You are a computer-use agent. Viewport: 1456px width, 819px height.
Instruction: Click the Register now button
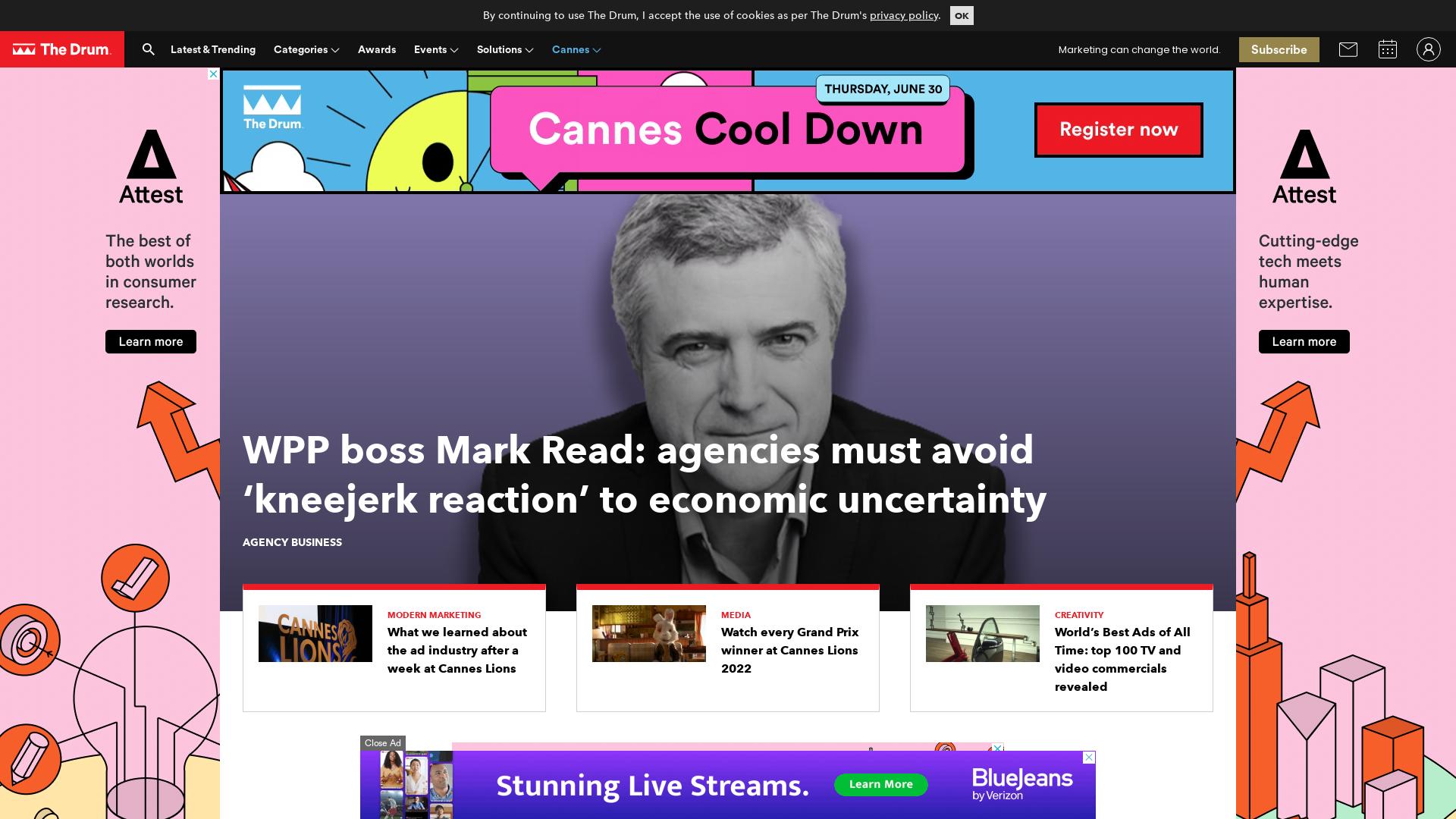(1118, 130)
